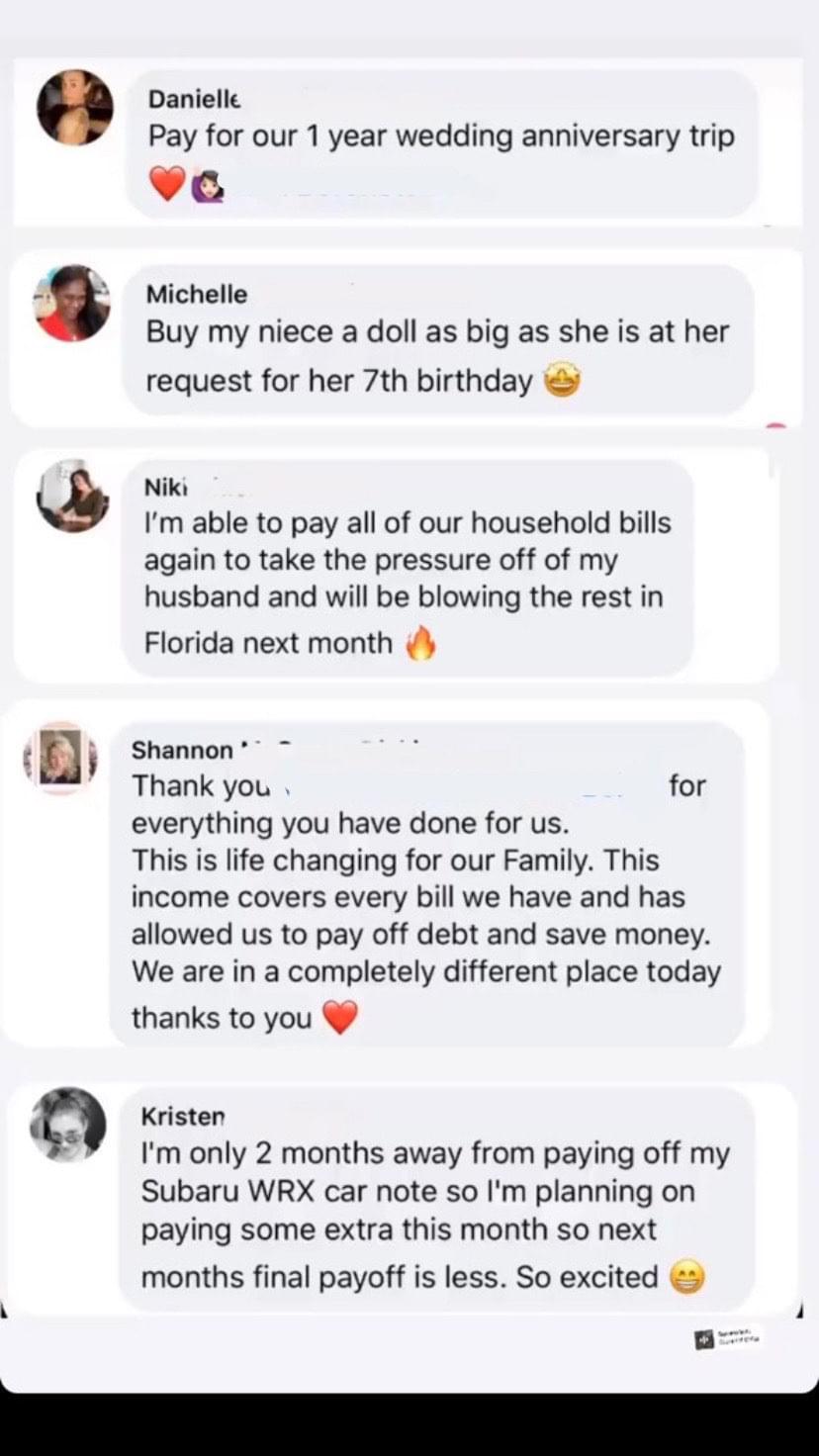Click the star-eyes emoji in Michelle's comment

(563, 381)
